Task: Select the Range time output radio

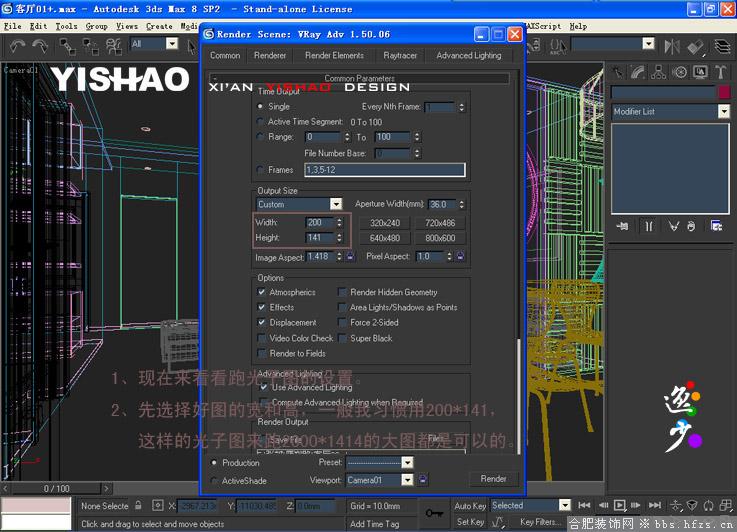Action: (x=260, y=137)
